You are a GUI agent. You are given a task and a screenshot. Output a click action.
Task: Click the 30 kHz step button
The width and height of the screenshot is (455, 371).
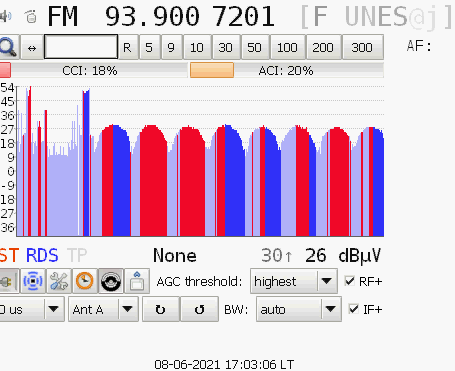click(x=226, y=48)
